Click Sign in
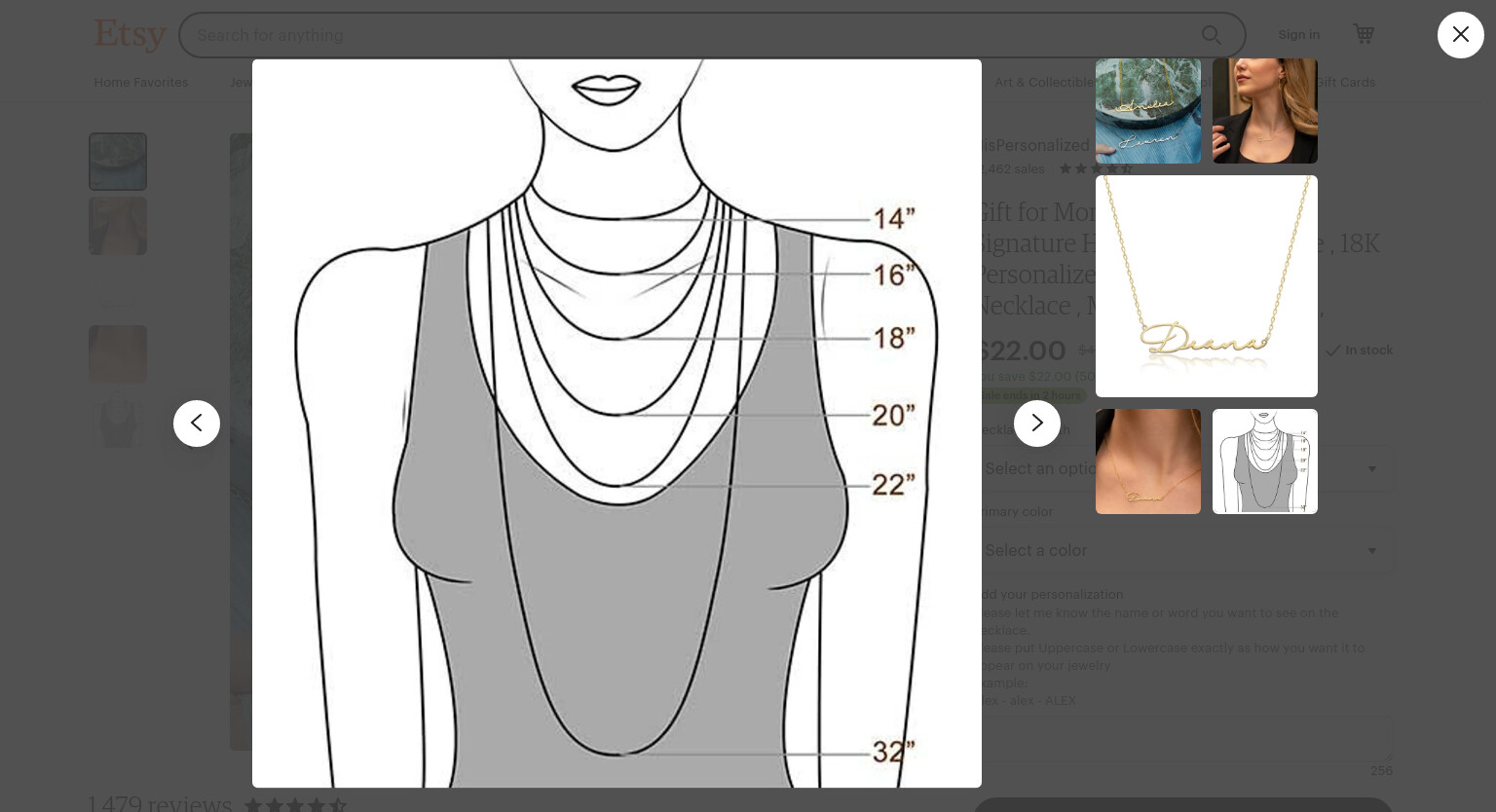Screen dimensions: 1496x812 click(1299, 34)
